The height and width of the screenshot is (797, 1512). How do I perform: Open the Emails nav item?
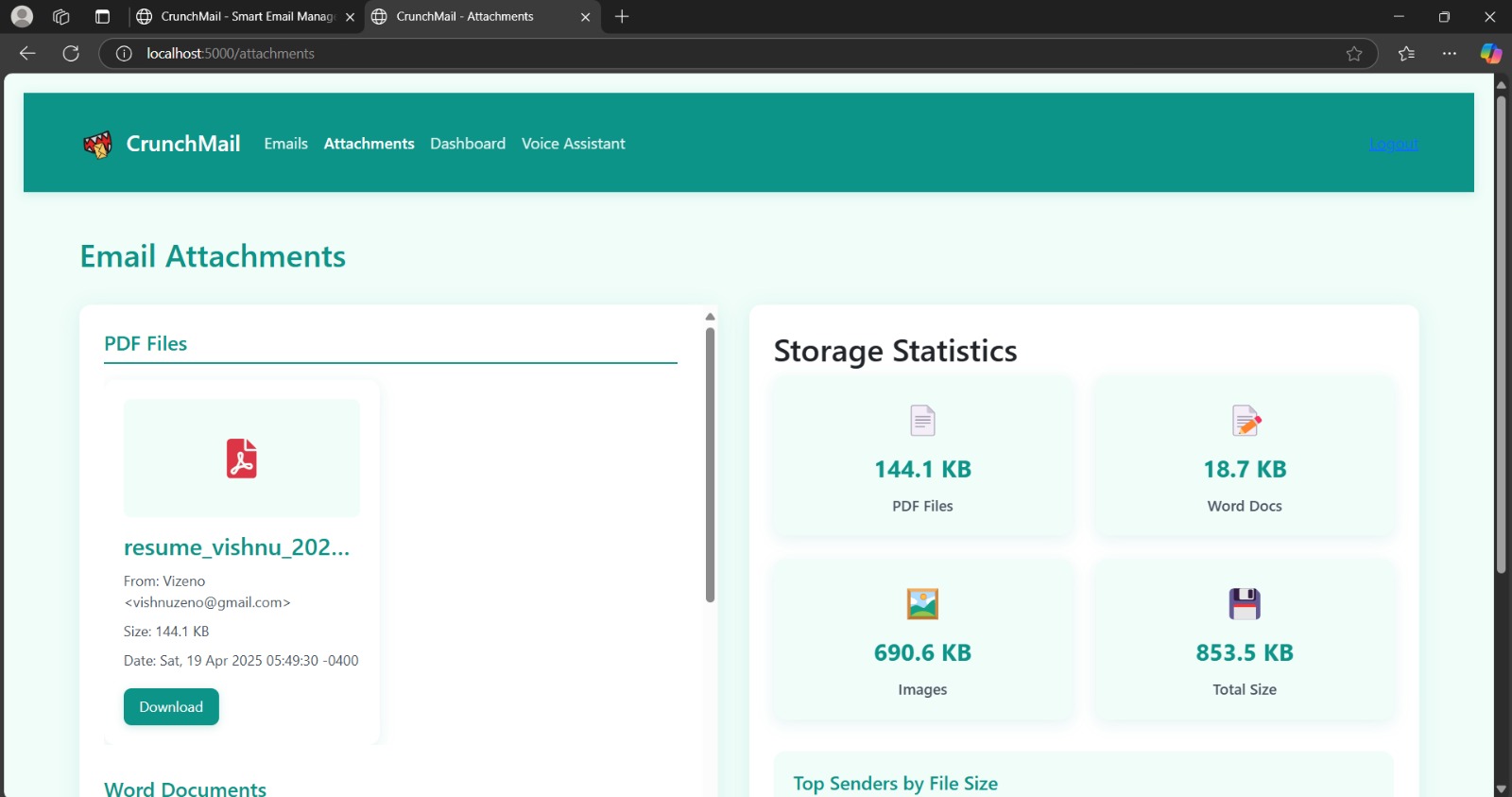point(286,144)
